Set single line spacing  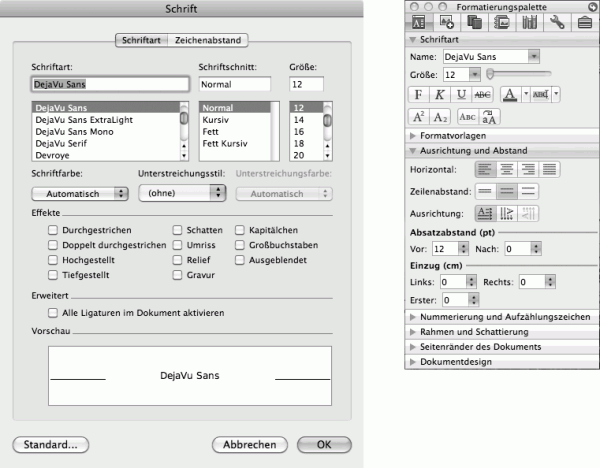(x=486, y=191)
